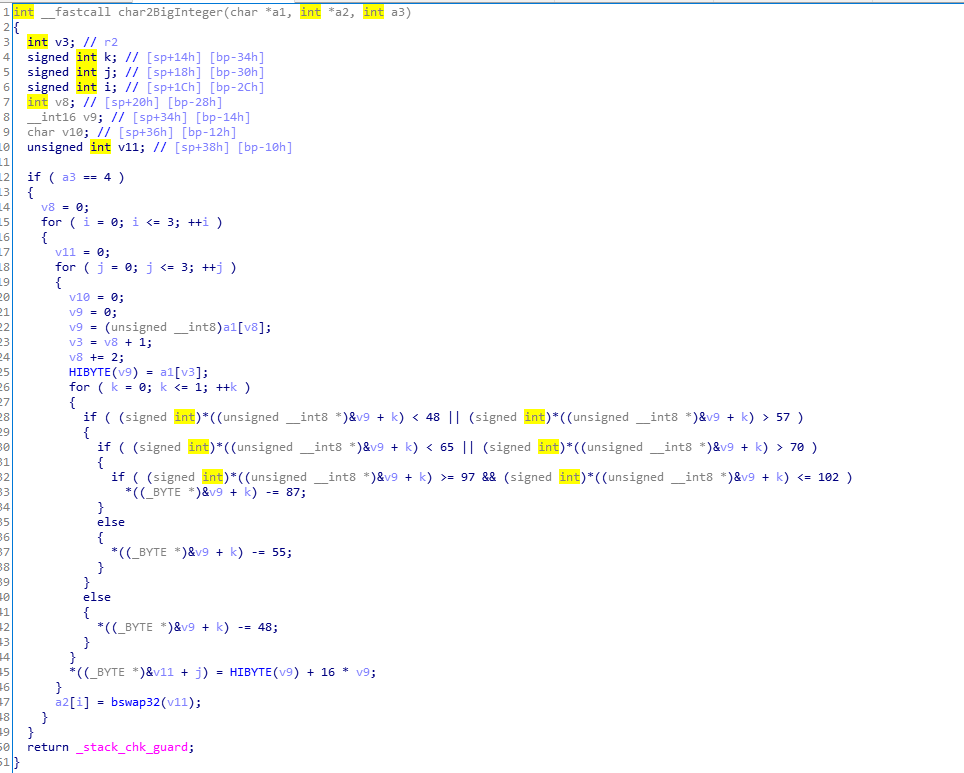This screenshot has width=964, height=773.
Task: Click the [bp-28h] offset comment
Action: tap(195, 102)
